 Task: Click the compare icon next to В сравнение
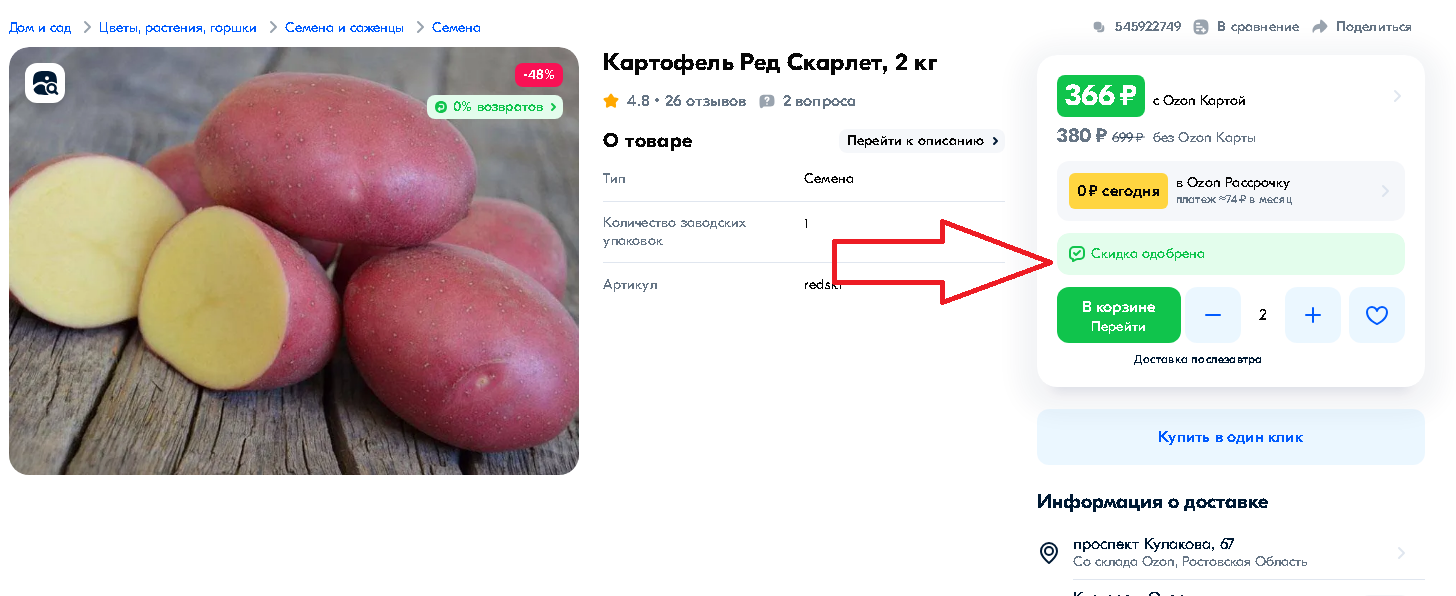(1201, 27)
